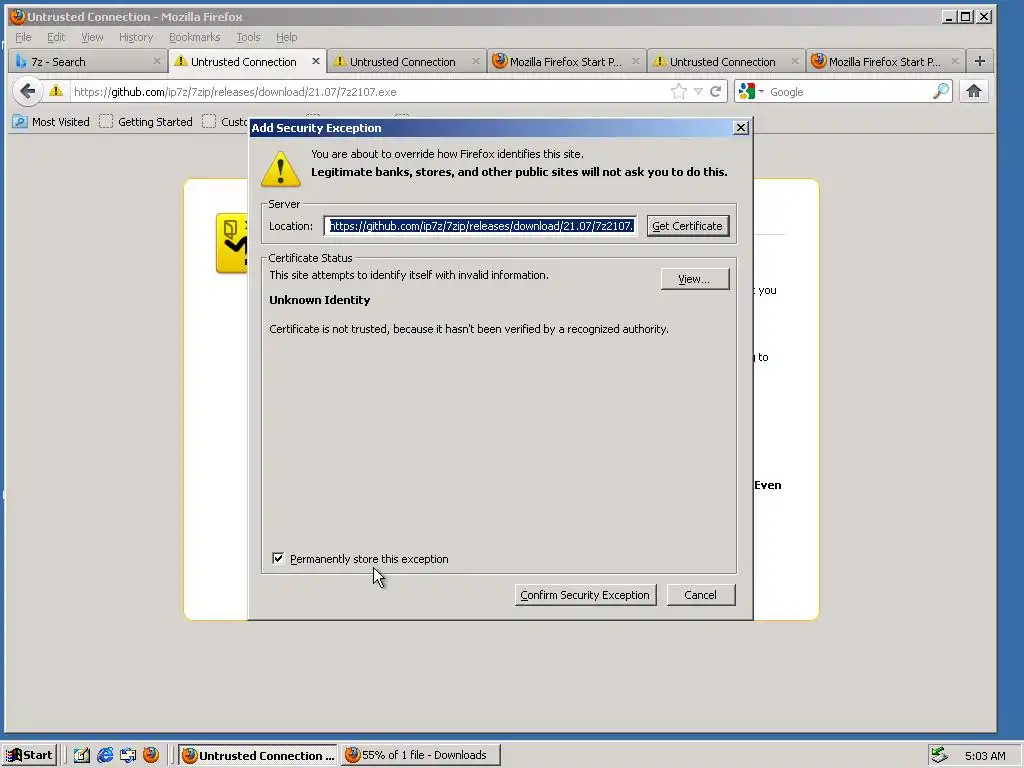Select the Untrusted Connection taskbar button
This screenshot has width=1024, height=768.
point(258,755)
